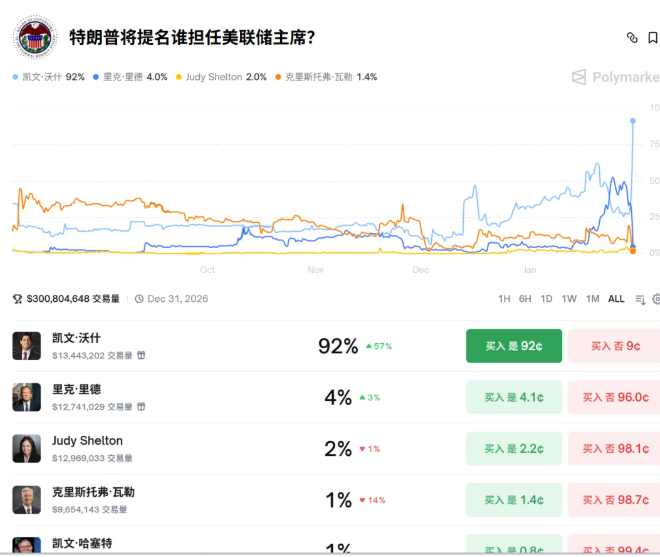The image size is (660, 557).
Task: Open chart settings gear icon
Action: pos(656,299)
